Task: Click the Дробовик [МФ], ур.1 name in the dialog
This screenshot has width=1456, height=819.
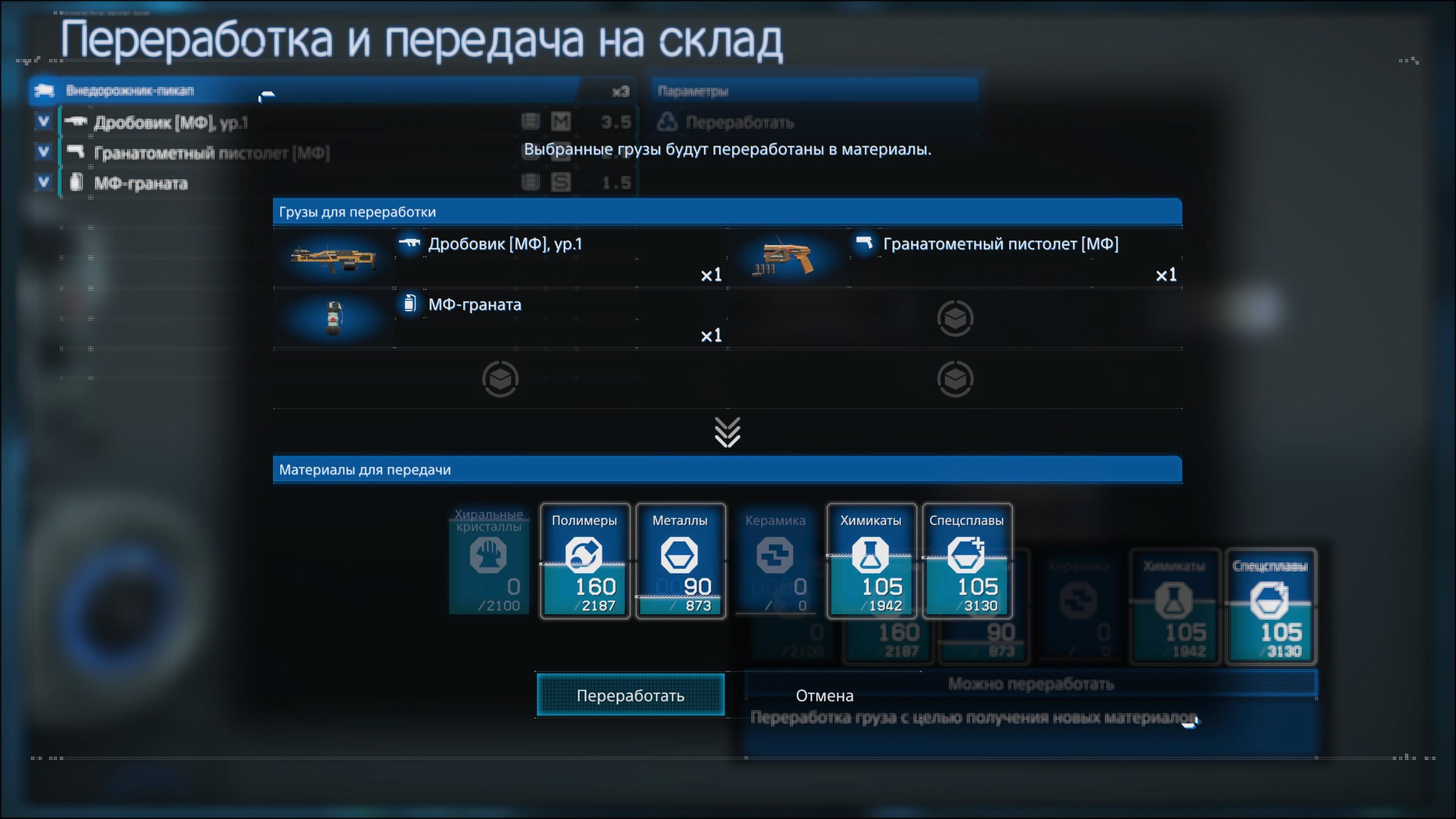Action: click(505, 244)
